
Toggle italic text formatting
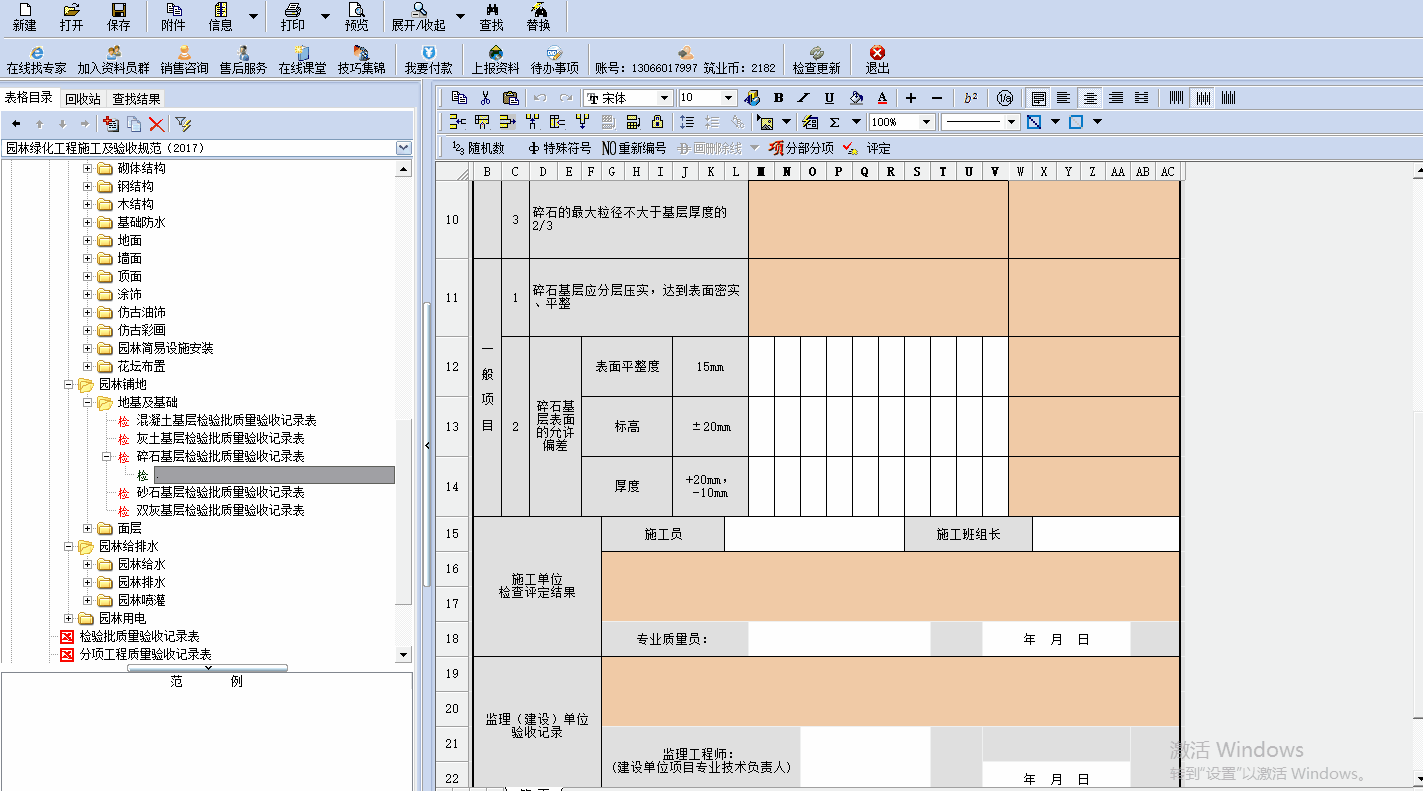[803, 98]
